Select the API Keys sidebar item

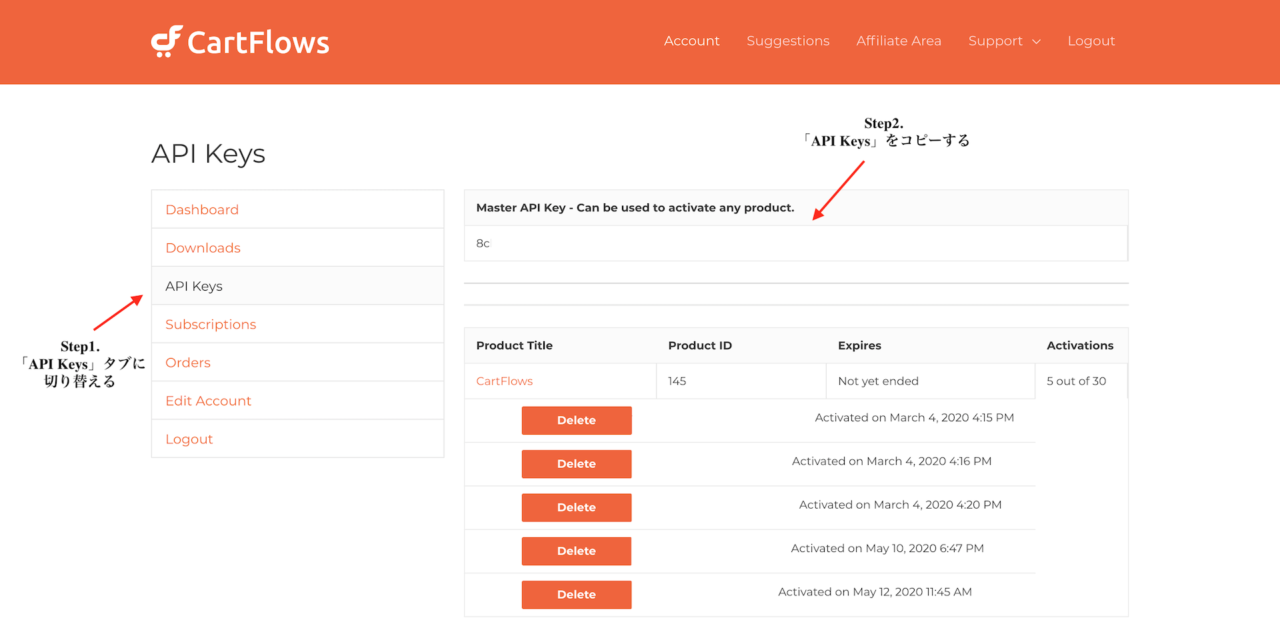pyautogui.click(x=193, y=285)
